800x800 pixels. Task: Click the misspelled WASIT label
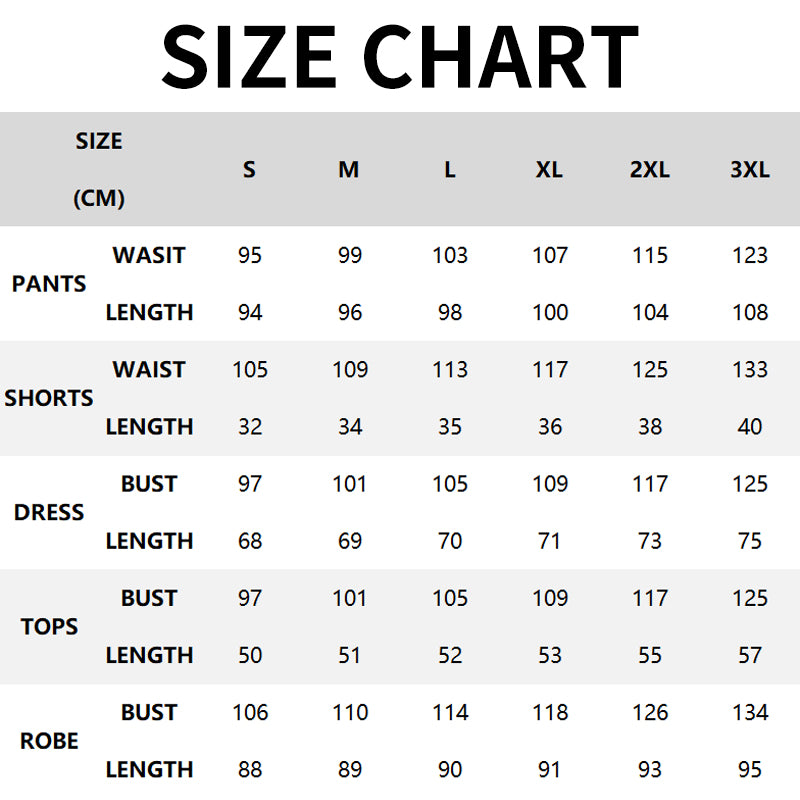tap(149, 255)
